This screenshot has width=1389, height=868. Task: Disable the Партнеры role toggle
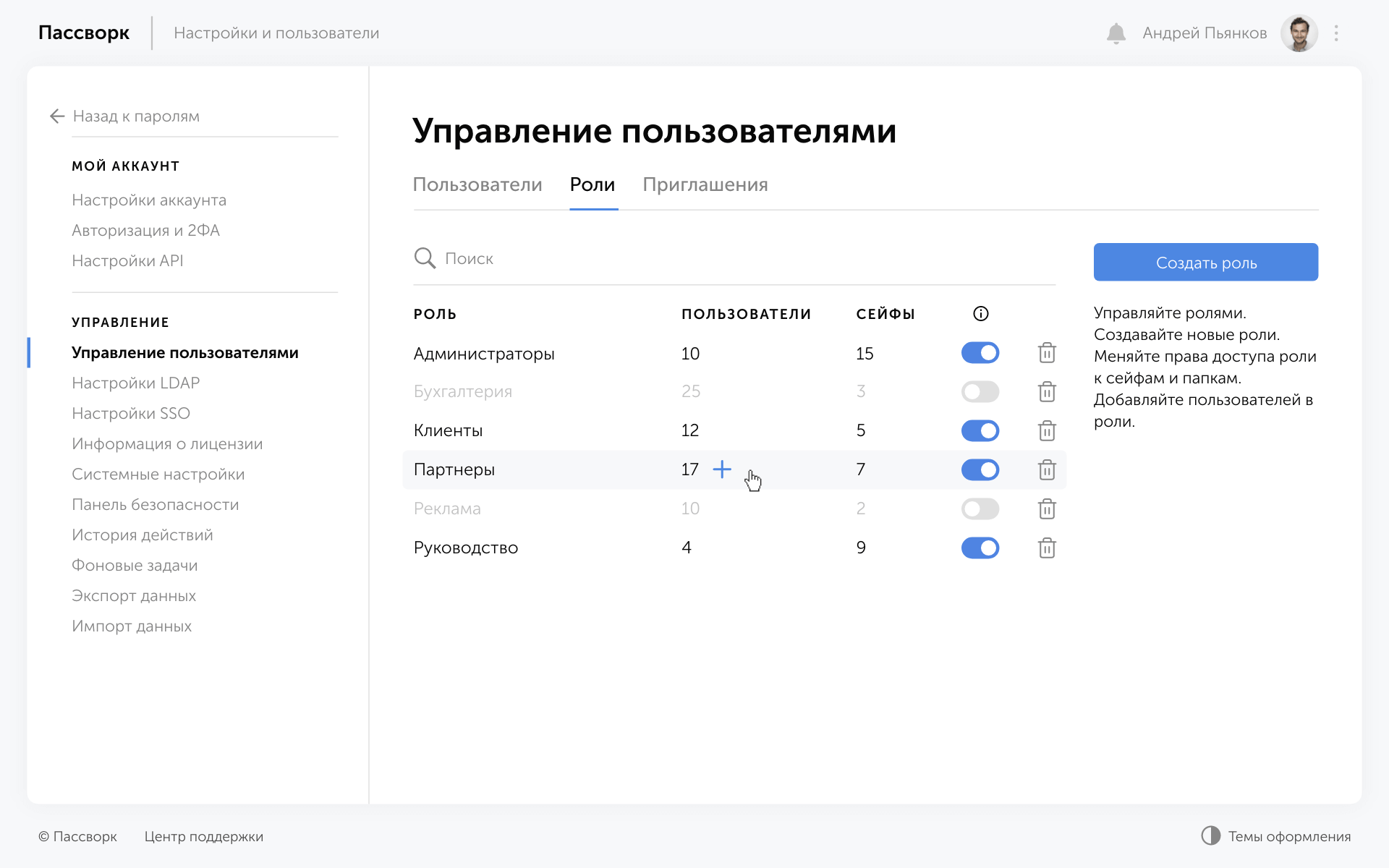[980, 470]
